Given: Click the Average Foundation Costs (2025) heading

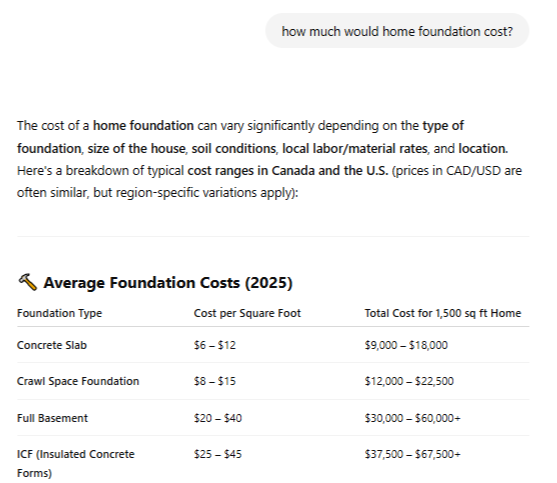Looking at the screenshot, I should point(168,283).
